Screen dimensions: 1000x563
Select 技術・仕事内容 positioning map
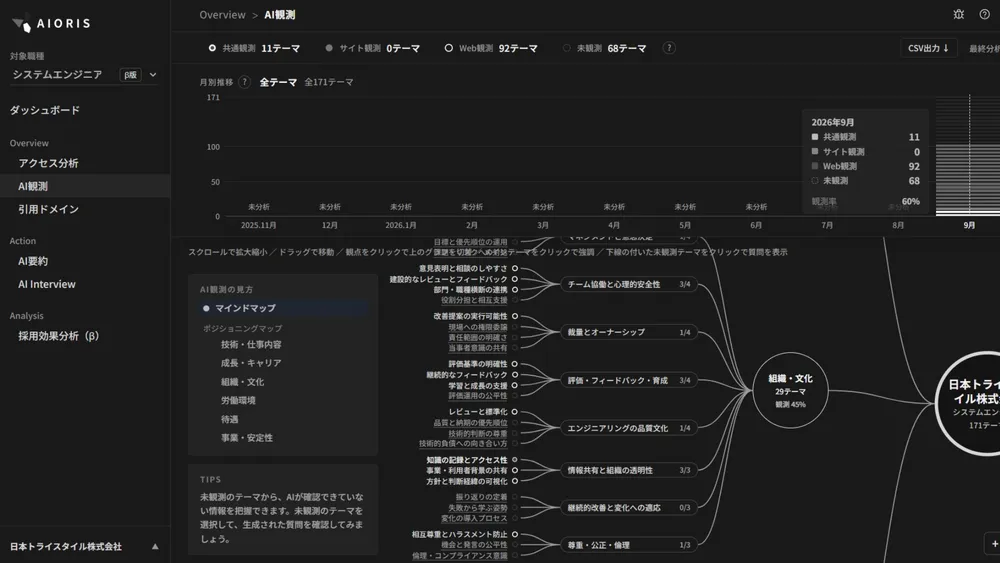251,344
